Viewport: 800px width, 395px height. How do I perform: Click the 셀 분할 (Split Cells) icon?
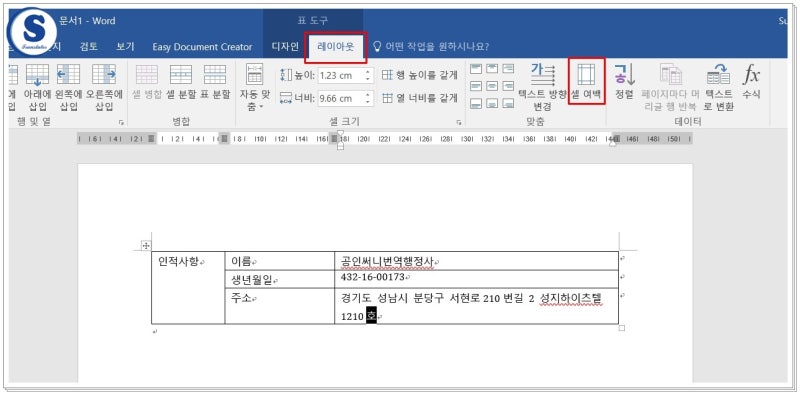[181, 75]
